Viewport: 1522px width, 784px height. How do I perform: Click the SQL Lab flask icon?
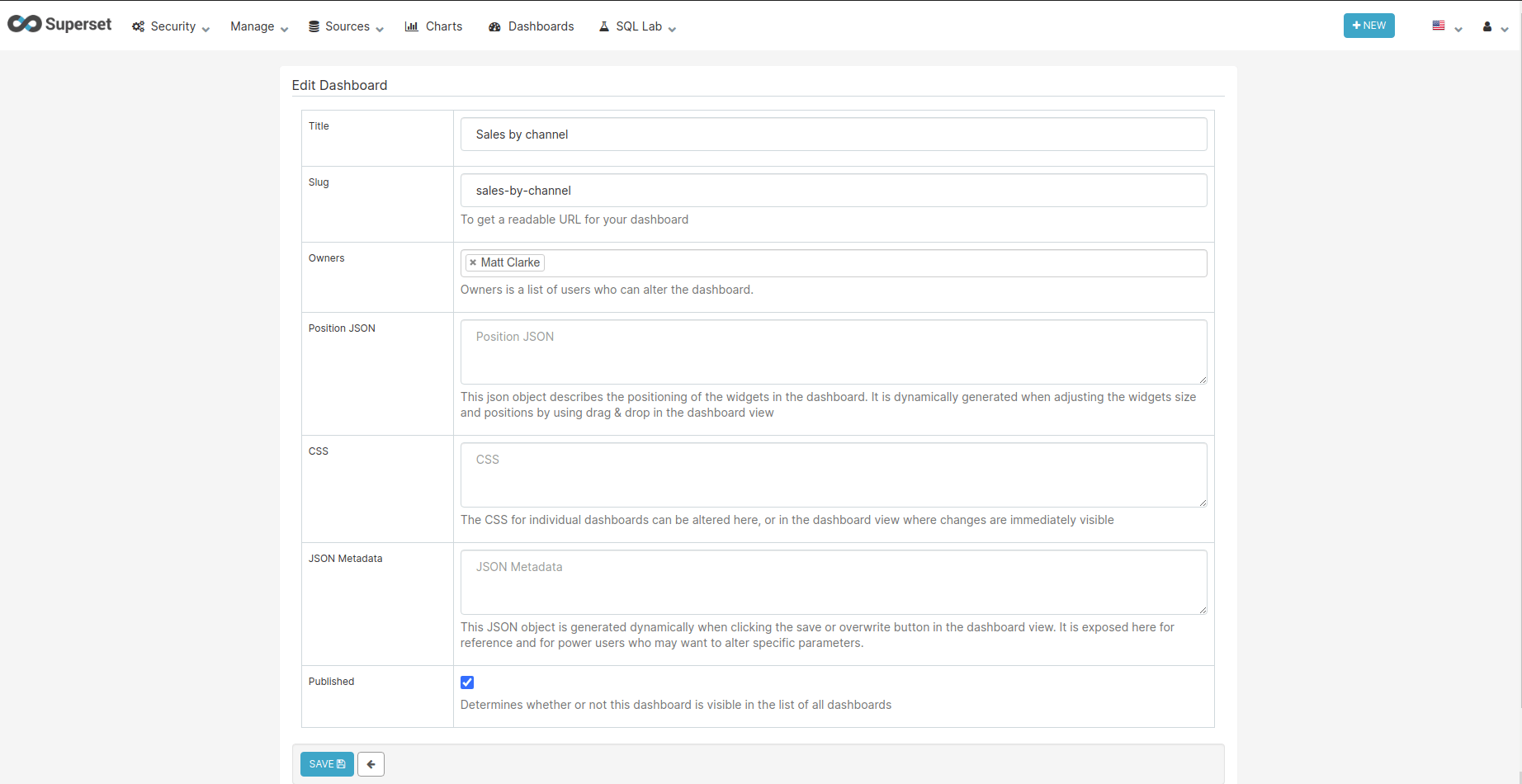[604, 26]
